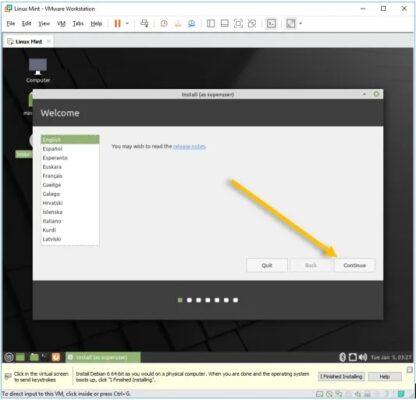Select Galego in the language list
The height and width of the screenshot is (400, 416).
tap(70, 194)
